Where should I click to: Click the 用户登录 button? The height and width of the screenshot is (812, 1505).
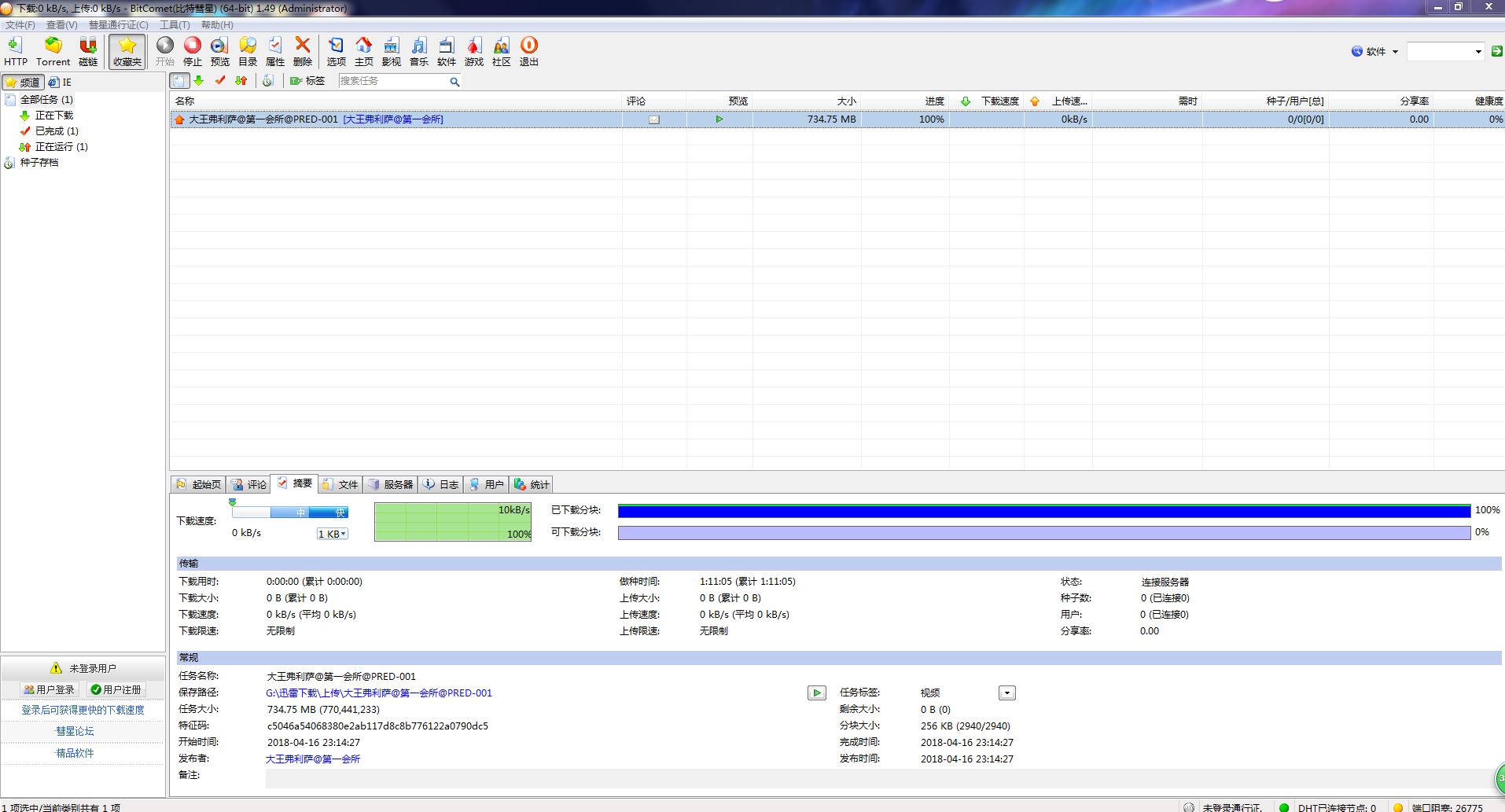click(50, 689)
